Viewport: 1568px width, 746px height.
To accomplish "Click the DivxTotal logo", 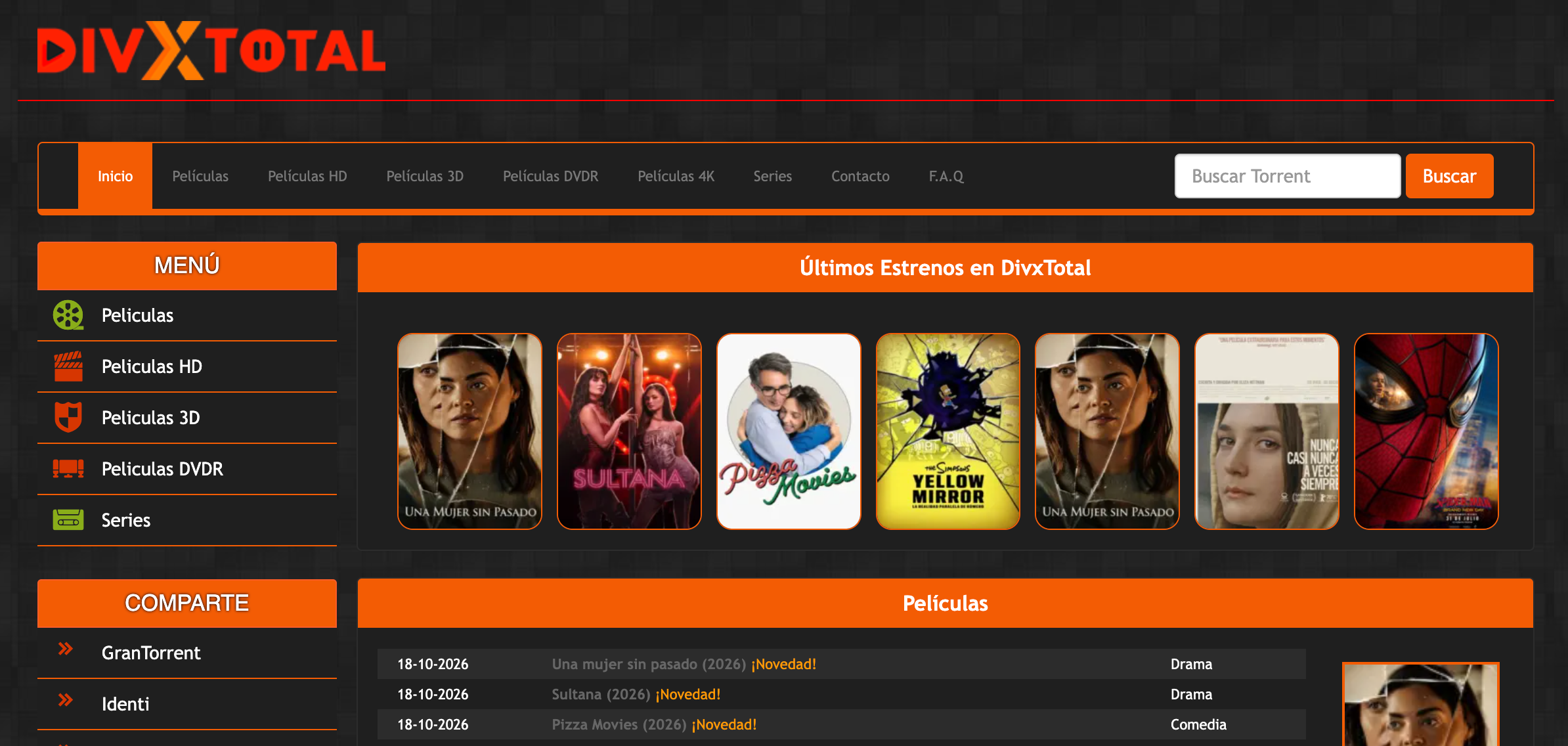I will tap(211, 51).
